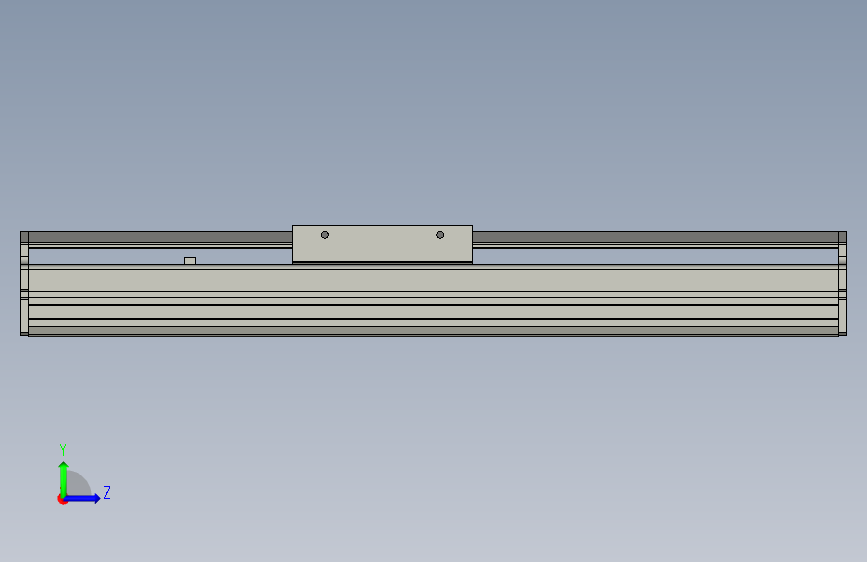Click the red origin dot of the triad
The image size is (867, 562).
click(x=62, y=500)
